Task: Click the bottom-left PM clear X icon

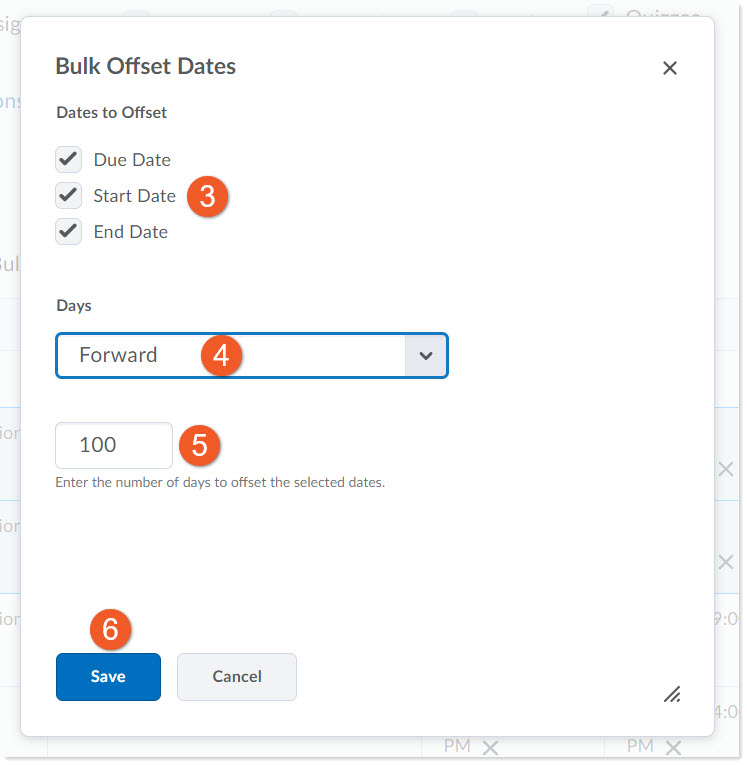Action: [490, 747]
